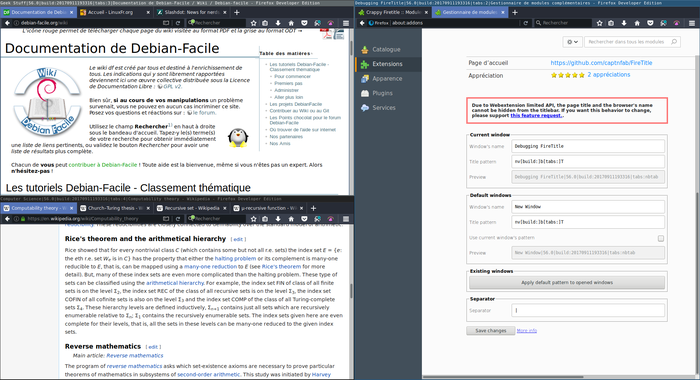This screenshot has width=700, height=380.
Task: Show site info for debian-facile.org
Action: tap(16, 23)
